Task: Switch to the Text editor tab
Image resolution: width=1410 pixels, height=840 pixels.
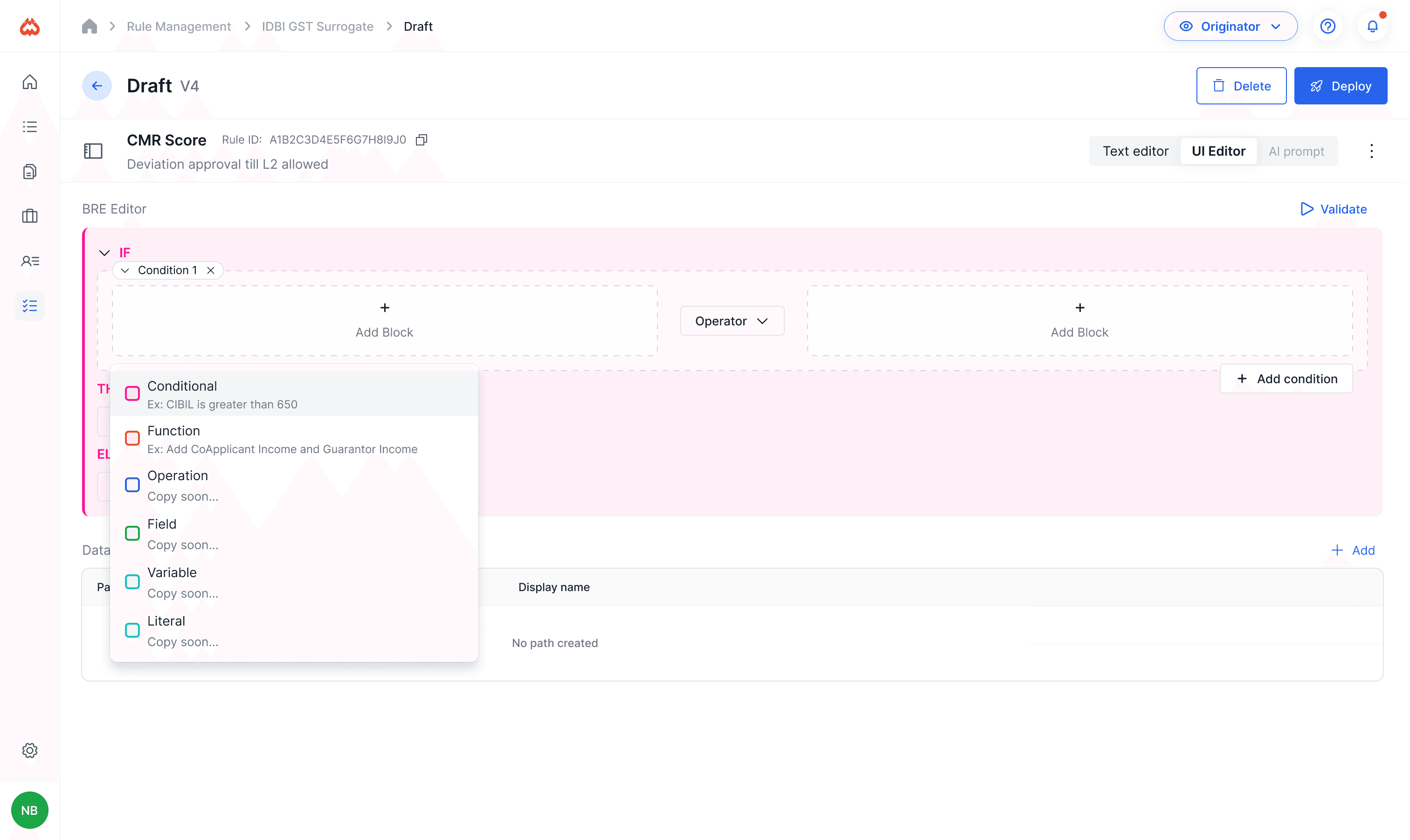Action: (1135, 151)
